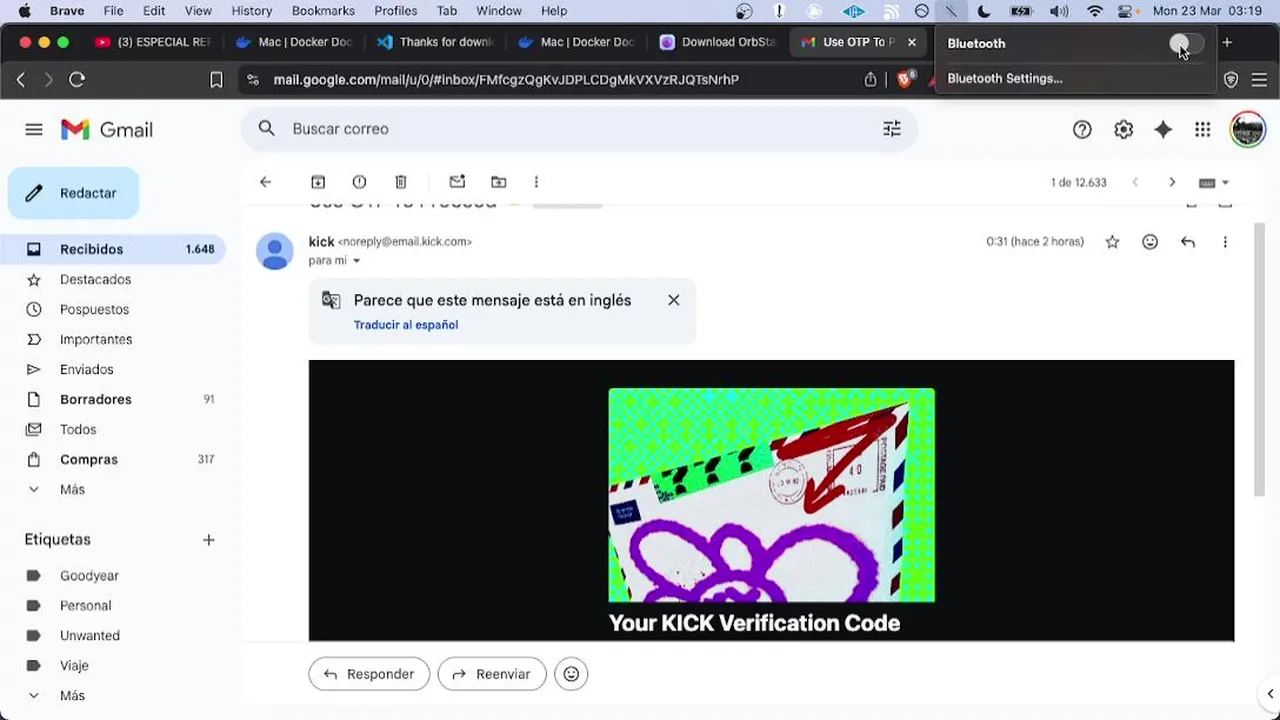Star the kick email
The image size is (1280, 720).
click(x=1112, y=242)
